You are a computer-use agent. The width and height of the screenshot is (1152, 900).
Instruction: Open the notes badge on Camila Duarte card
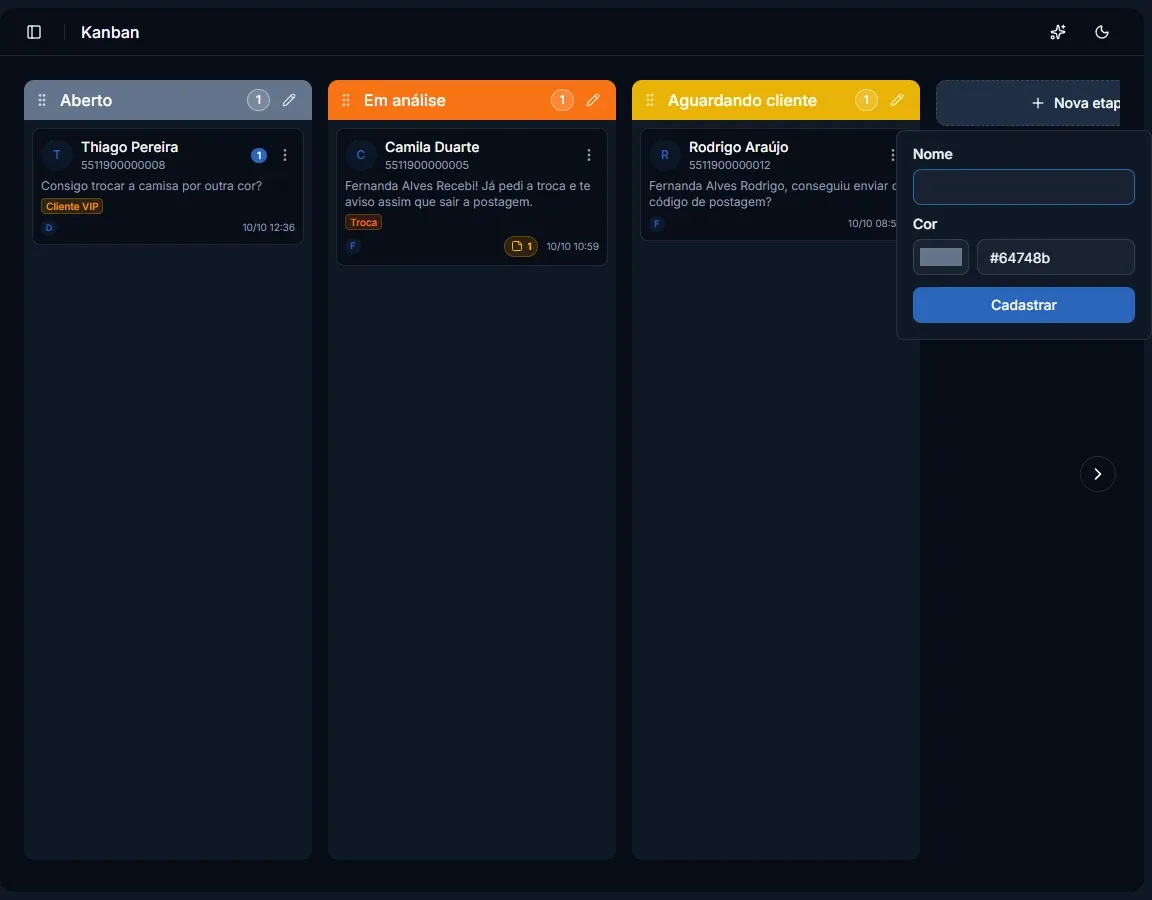point(521,246)
